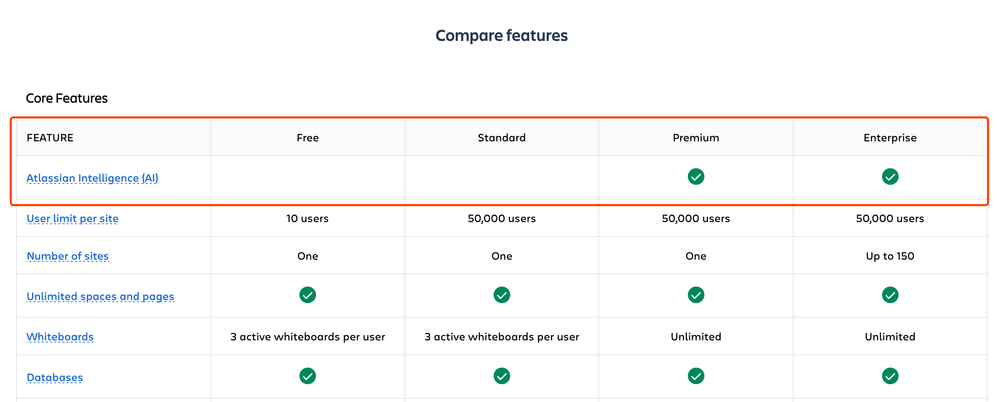This screenshot has height=402, width=999.
Task: Open the User limit per site link
Action: coord(73,219)
